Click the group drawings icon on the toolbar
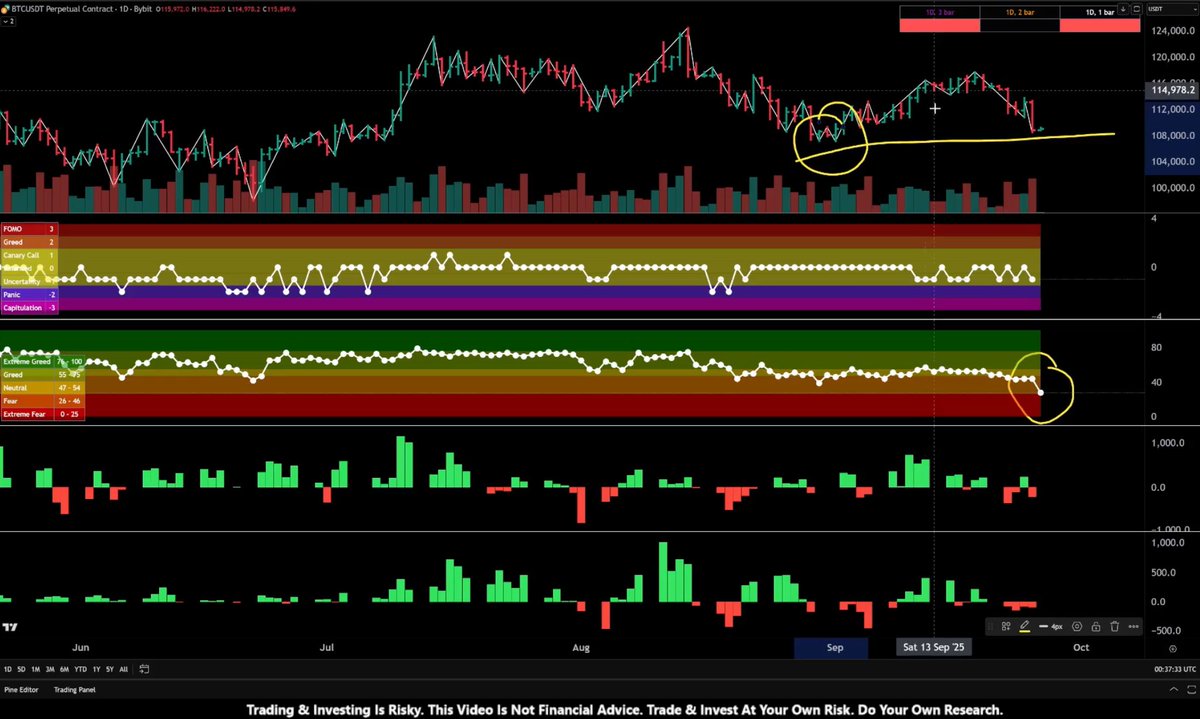Image resolution: width=1200 pixels, height=719 pixels. (x=1005, y=625)
